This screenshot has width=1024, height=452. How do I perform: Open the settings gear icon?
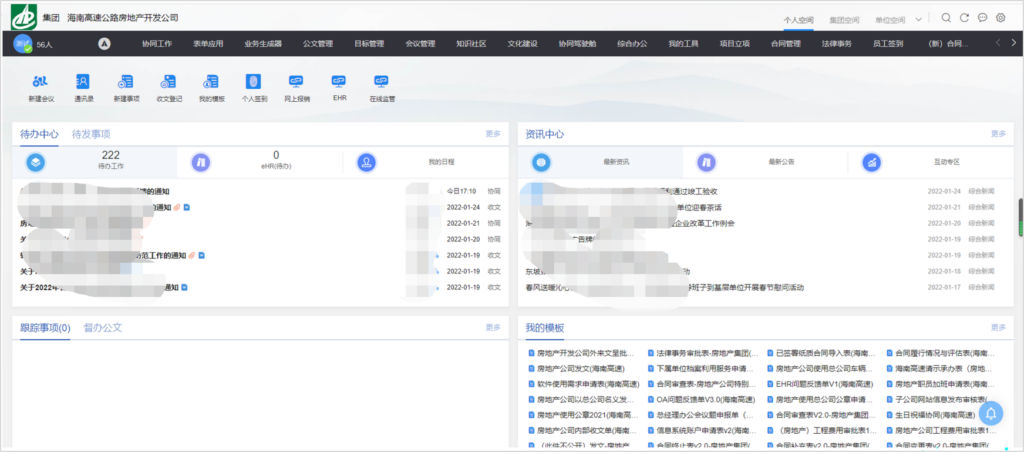(x=1001, y=18)
